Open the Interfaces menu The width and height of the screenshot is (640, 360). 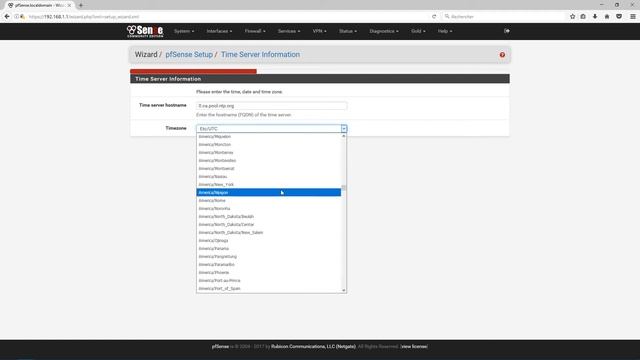coord(219,31)
